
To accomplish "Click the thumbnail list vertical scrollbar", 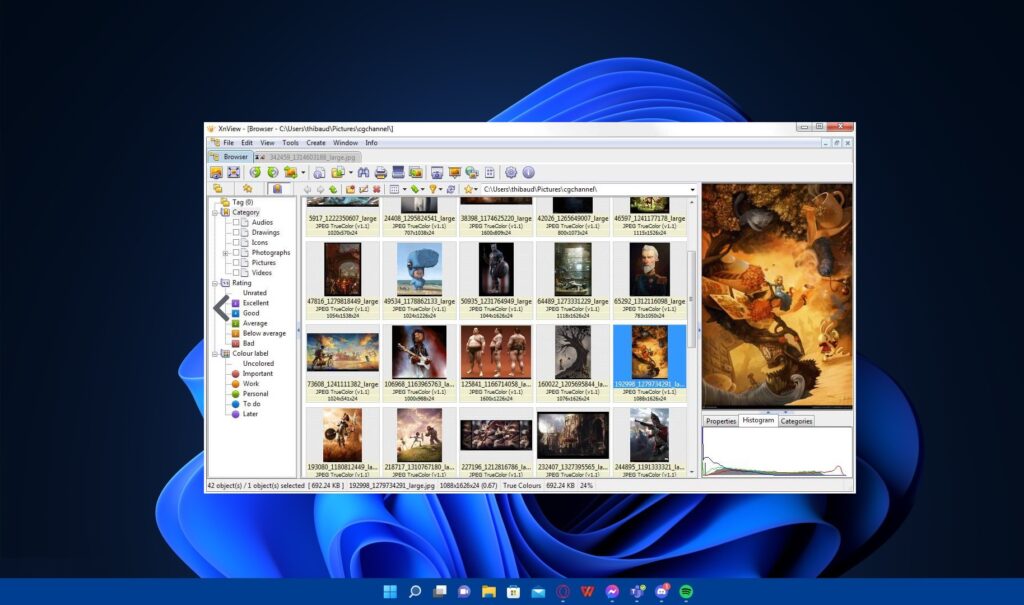I will (692, 338).
